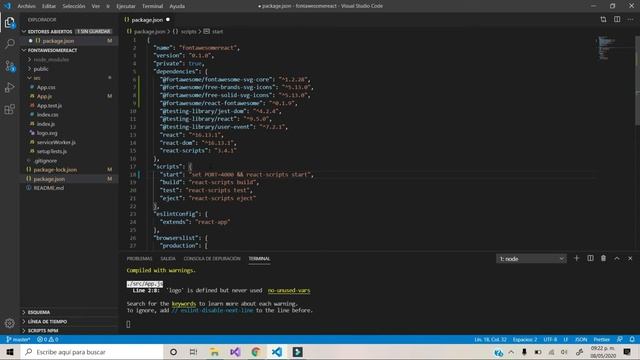640x360 pixels.
Task: Open the terminal selector dropdown '1: node'
Action: [x=531, y=259]
